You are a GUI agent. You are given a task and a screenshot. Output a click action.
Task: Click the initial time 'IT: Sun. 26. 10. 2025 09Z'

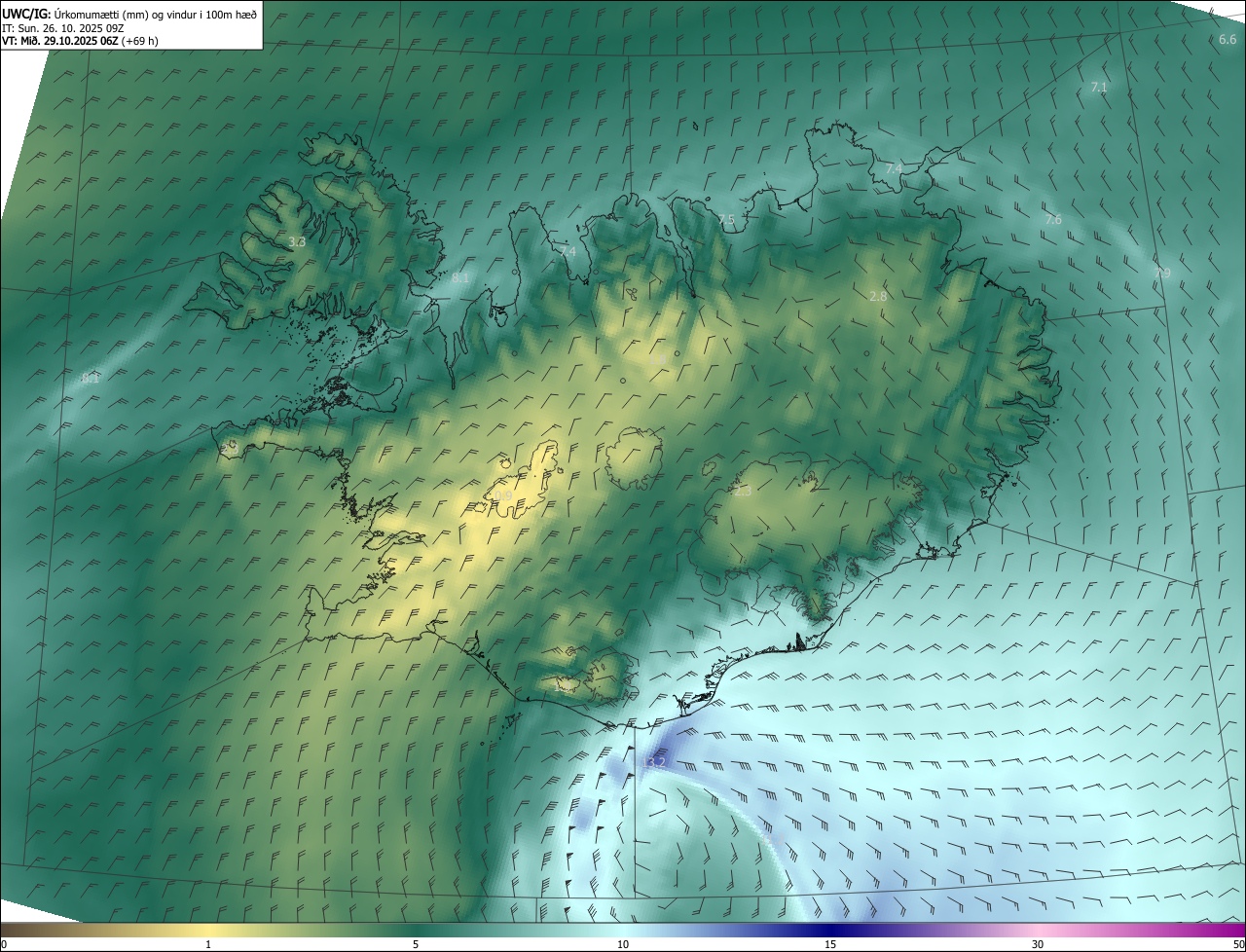(x=62, y=28)
